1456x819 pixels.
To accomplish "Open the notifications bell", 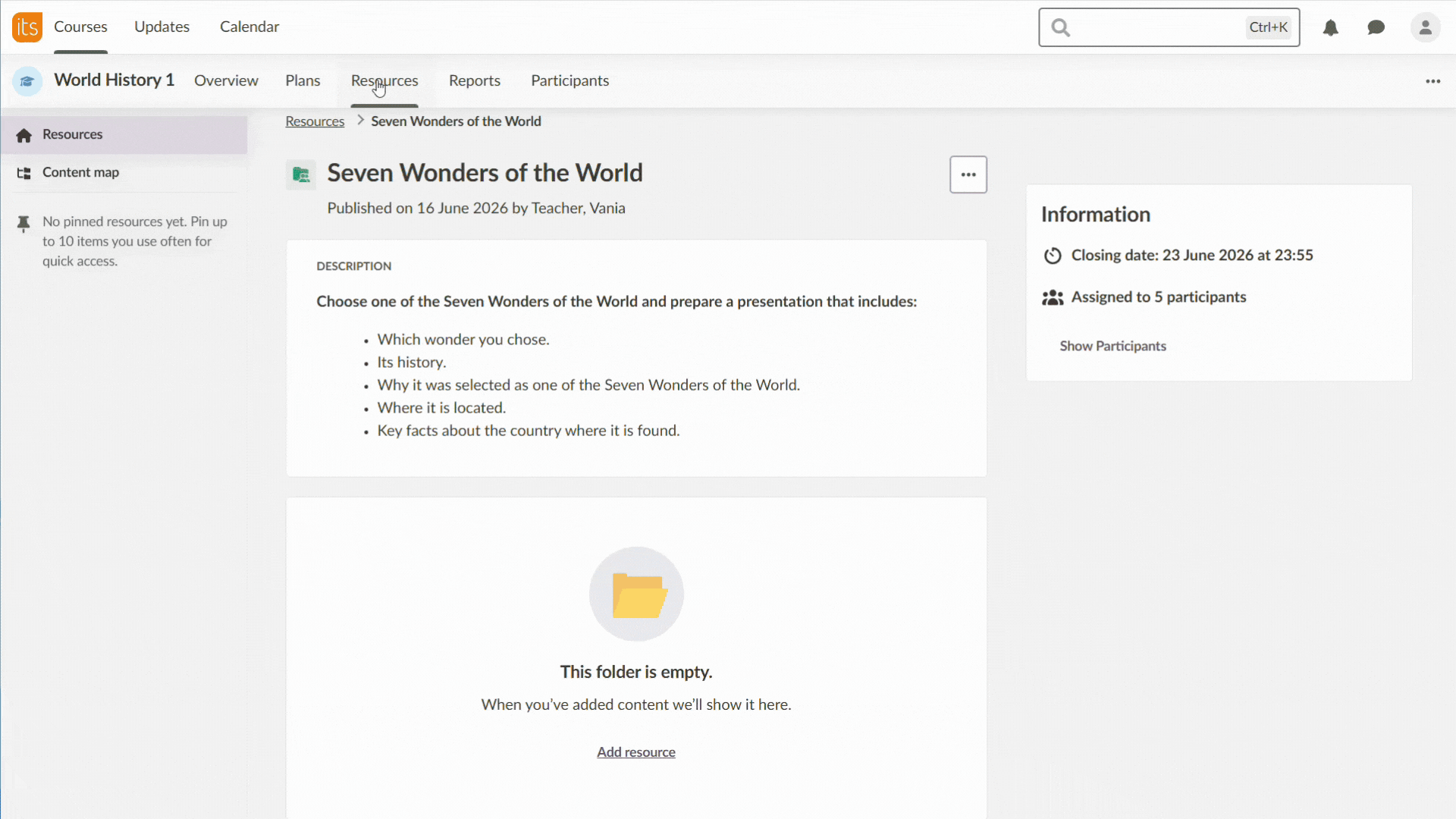I will [x=1331, y=28].
